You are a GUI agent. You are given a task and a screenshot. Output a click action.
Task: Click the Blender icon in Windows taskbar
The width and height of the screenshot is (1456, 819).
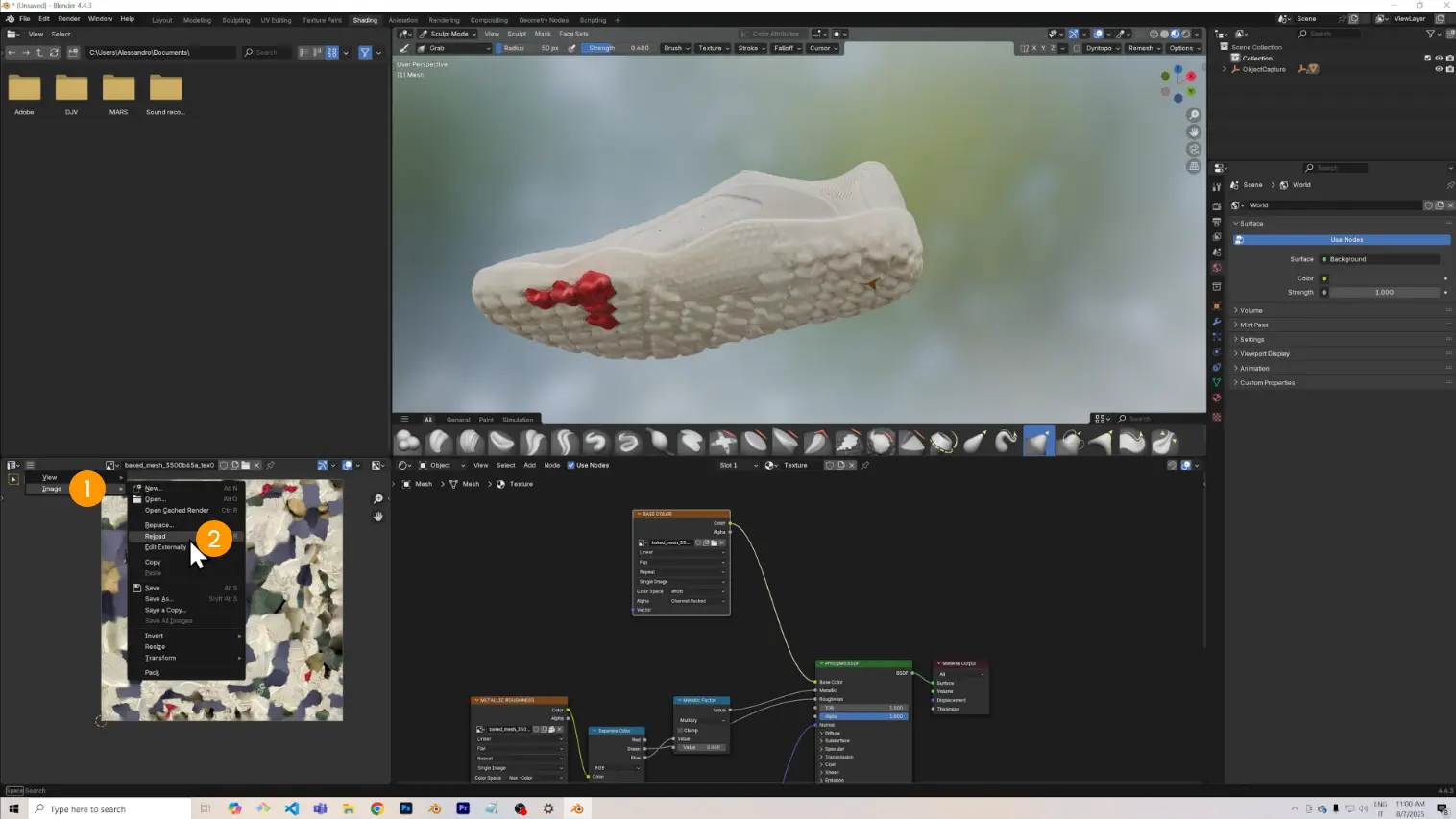[577, 808]
